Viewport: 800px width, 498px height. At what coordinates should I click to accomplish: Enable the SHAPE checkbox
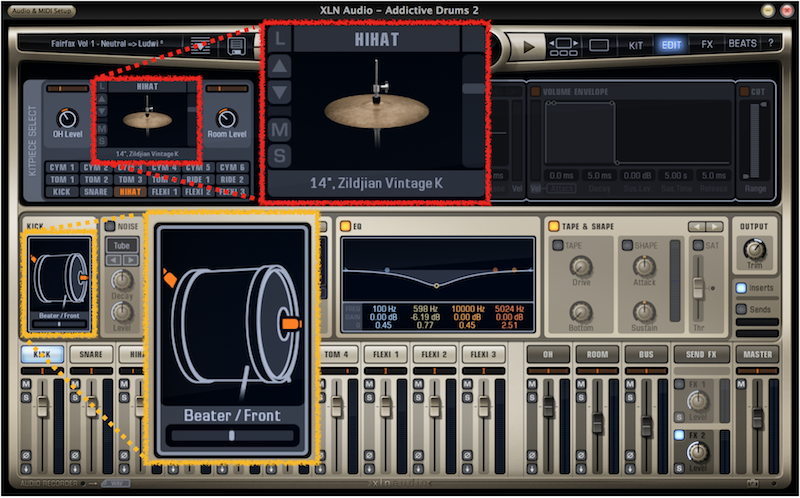[627, 245]
